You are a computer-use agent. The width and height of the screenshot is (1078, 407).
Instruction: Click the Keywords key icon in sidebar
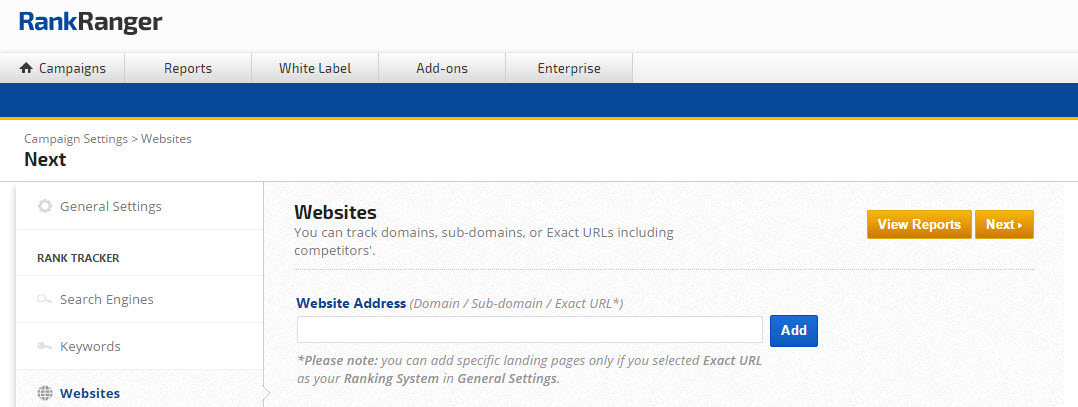point(45,347)
